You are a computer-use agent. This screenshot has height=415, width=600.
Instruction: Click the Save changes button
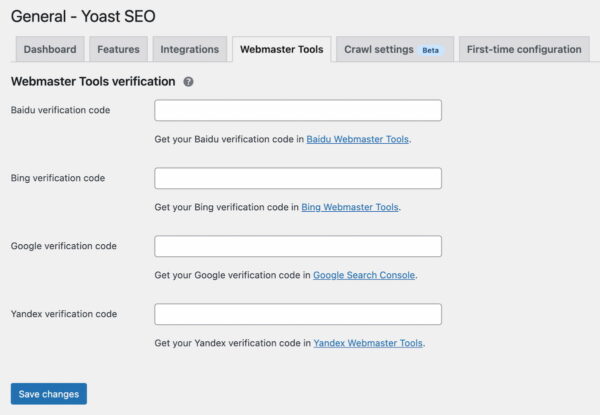pos(49,394)
